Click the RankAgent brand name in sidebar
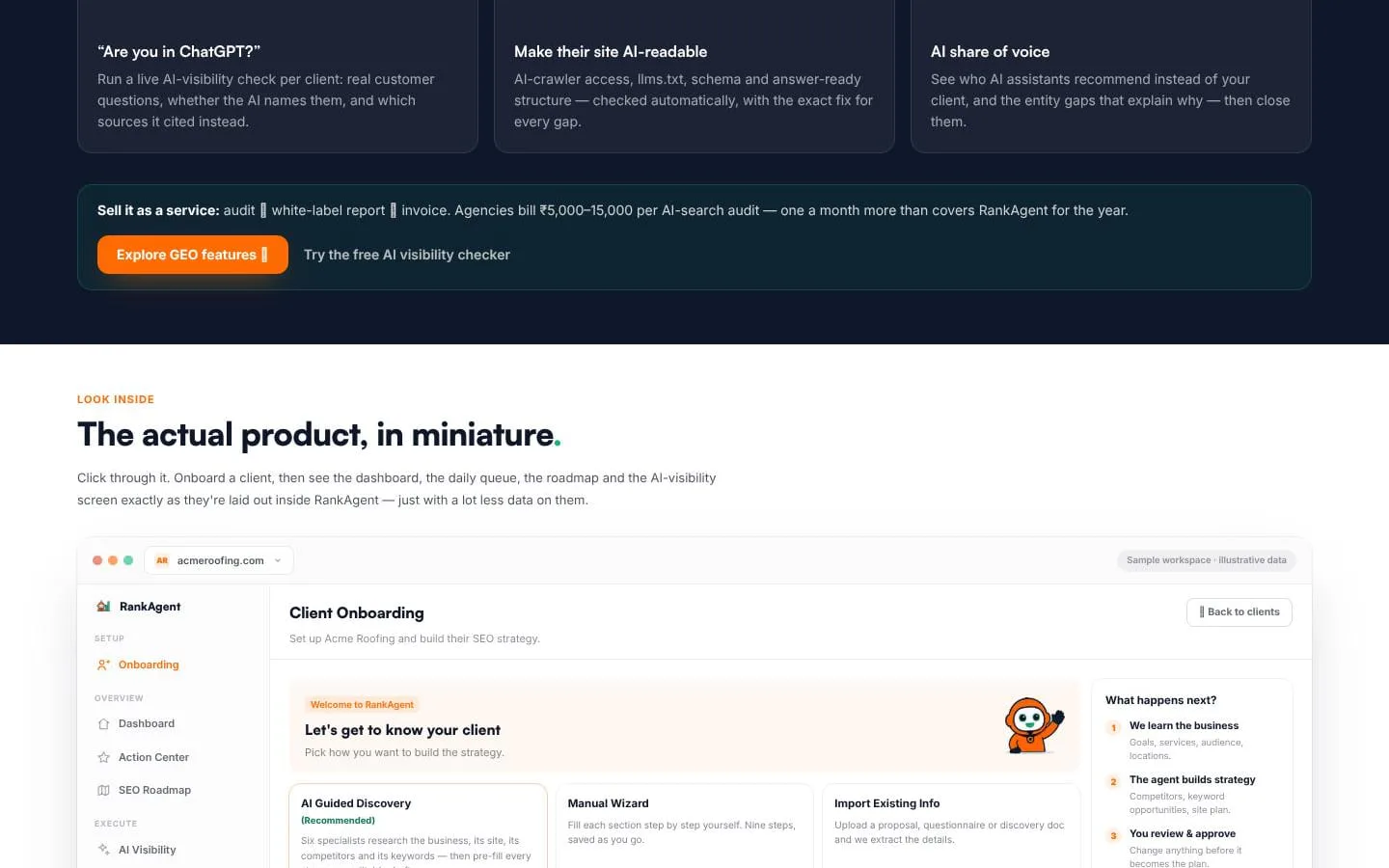This screenshot has width=1389, height=868. tap(150, 607)
